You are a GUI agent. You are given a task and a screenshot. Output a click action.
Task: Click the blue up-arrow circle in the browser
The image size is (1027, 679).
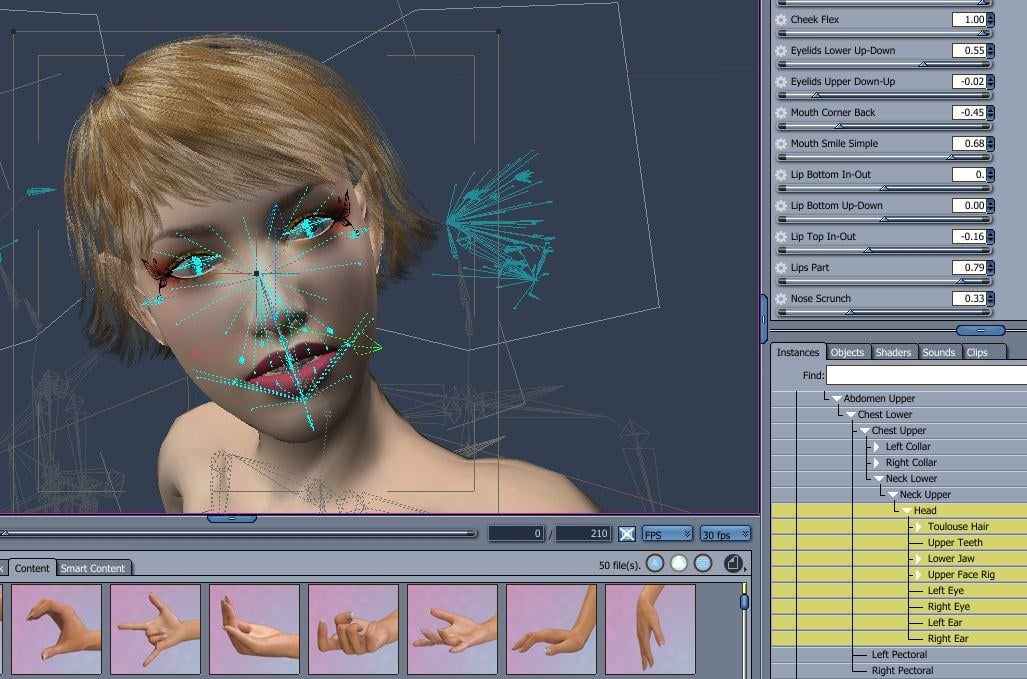(655, 563)
